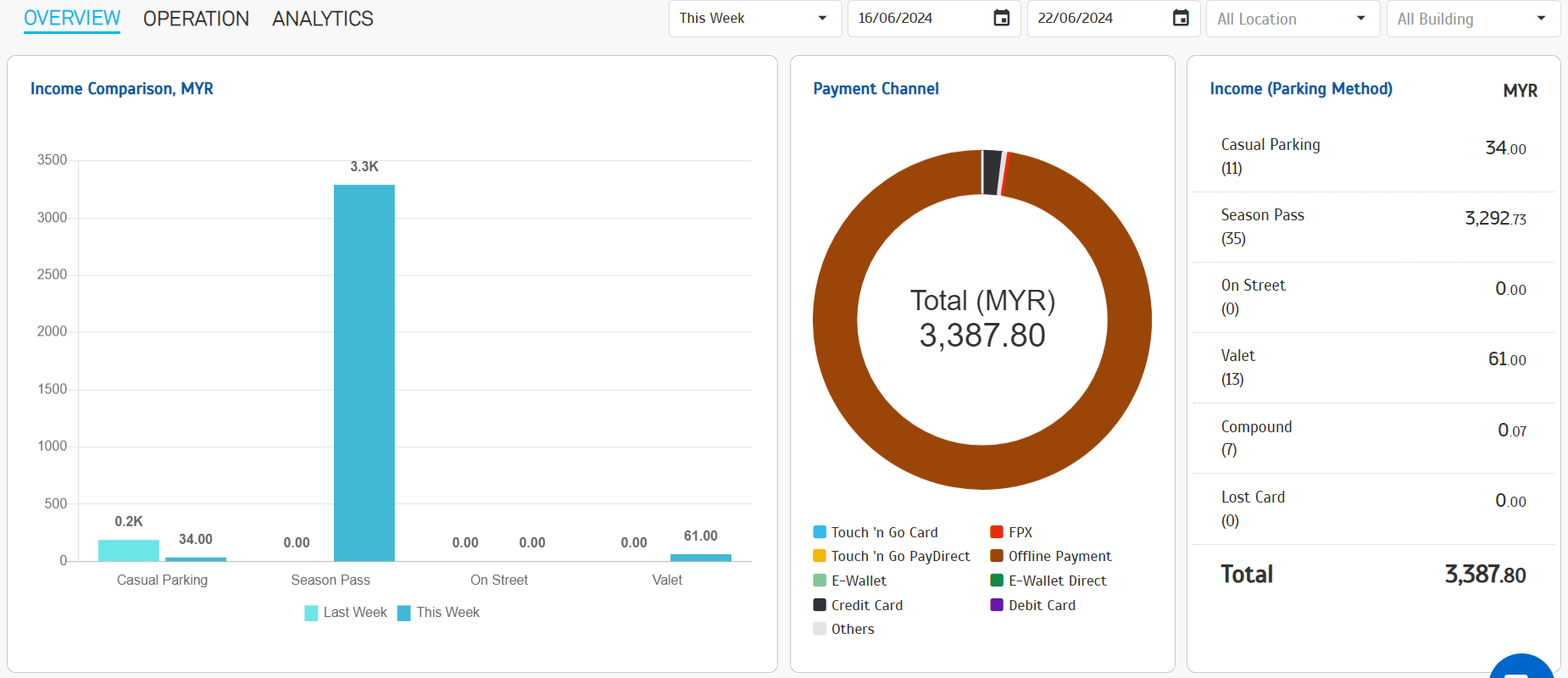Click the Touch 'n Go Card color swatch
The height and width of the screenshot is (678, 1568).
click(820, 532)
